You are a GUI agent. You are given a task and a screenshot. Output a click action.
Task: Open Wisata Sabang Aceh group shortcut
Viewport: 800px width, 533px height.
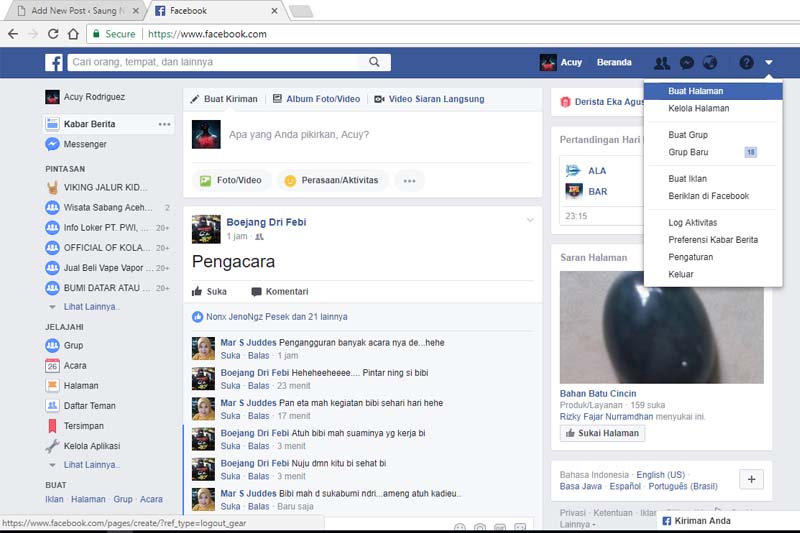[x=107, y=208]
